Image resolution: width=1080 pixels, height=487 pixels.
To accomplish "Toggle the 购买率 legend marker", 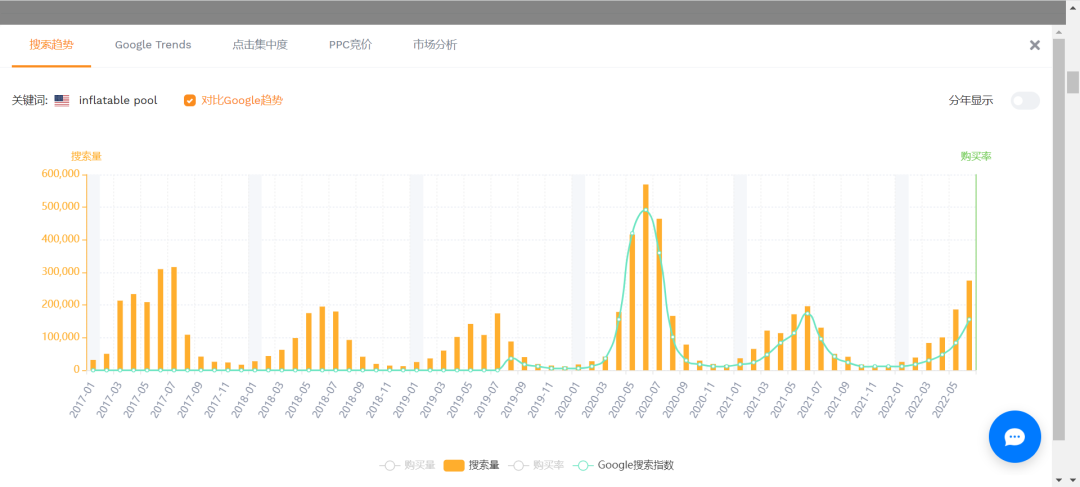I will click(x=520, y=465).
